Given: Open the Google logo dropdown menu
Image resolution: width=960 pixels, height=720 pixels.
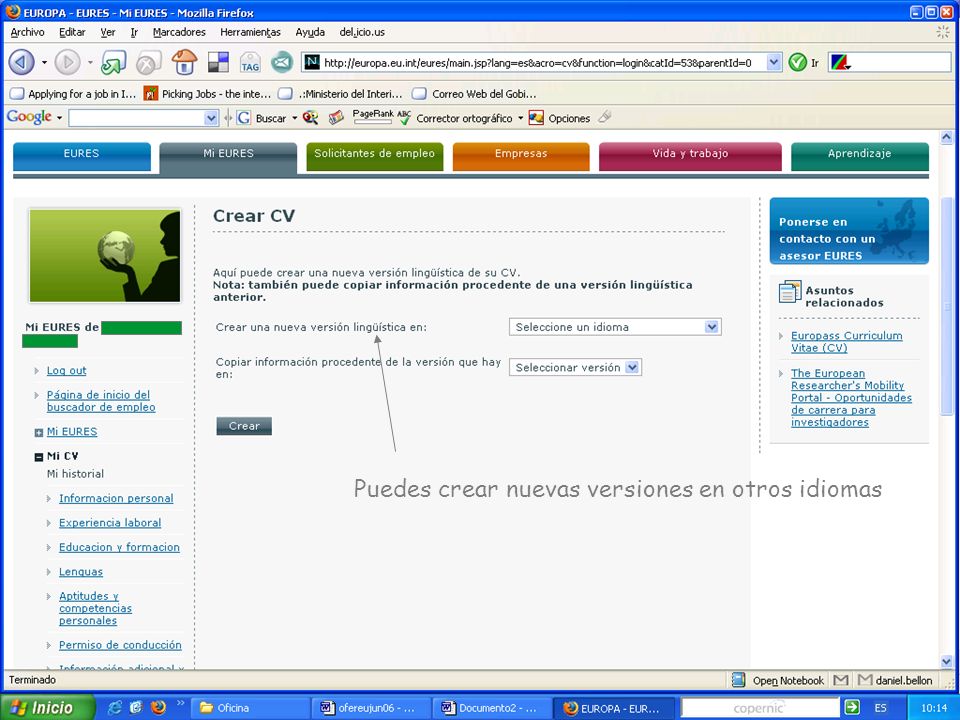Looking at the screenshot, I should (59, 118).
